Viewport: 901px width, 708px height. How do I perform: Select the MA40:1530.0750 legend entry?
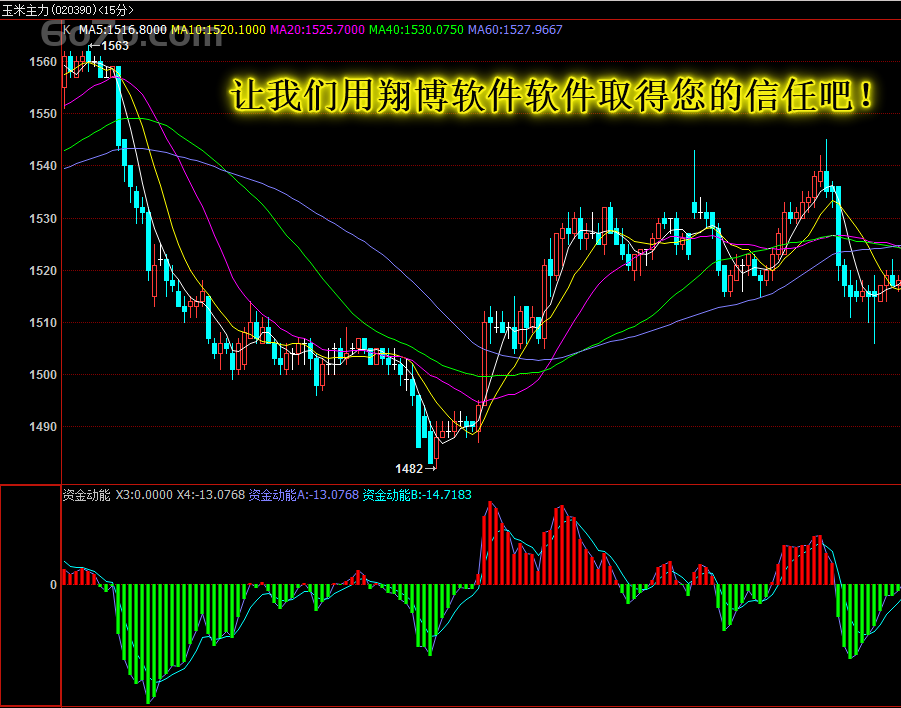[x=416, y=29]
